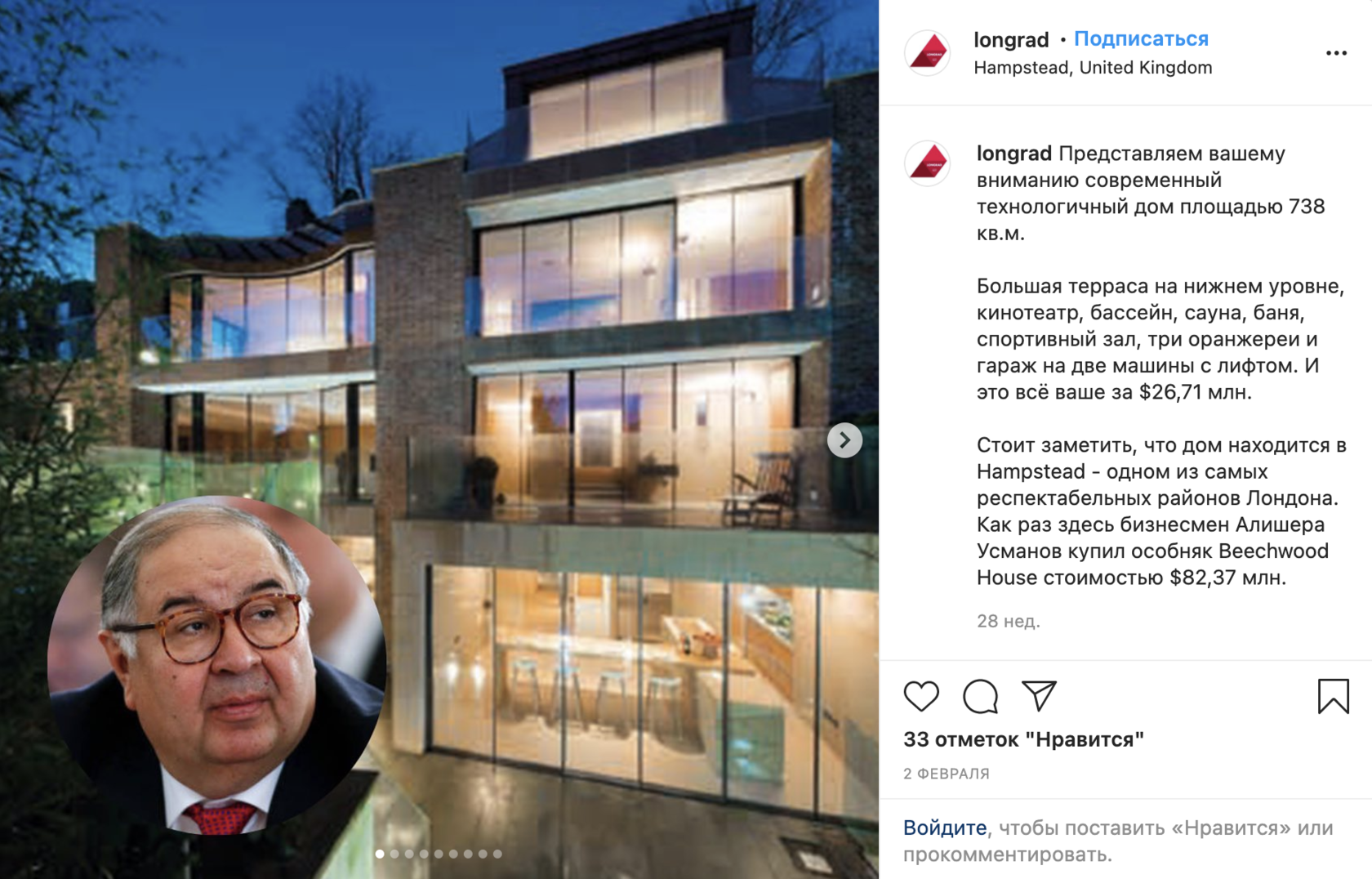
Task: Go to the next photo with the arrow
Action: tap(844, 440)
